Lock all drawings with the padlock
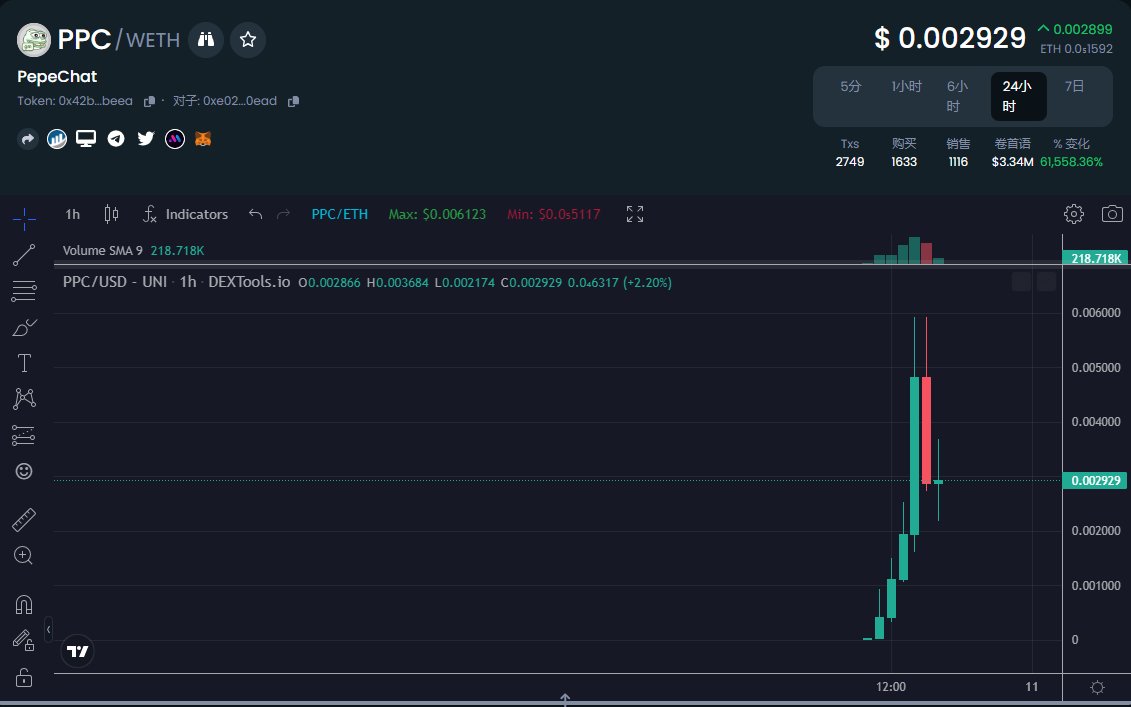This screenshot has height=707, width=1131. pos(24,677)
